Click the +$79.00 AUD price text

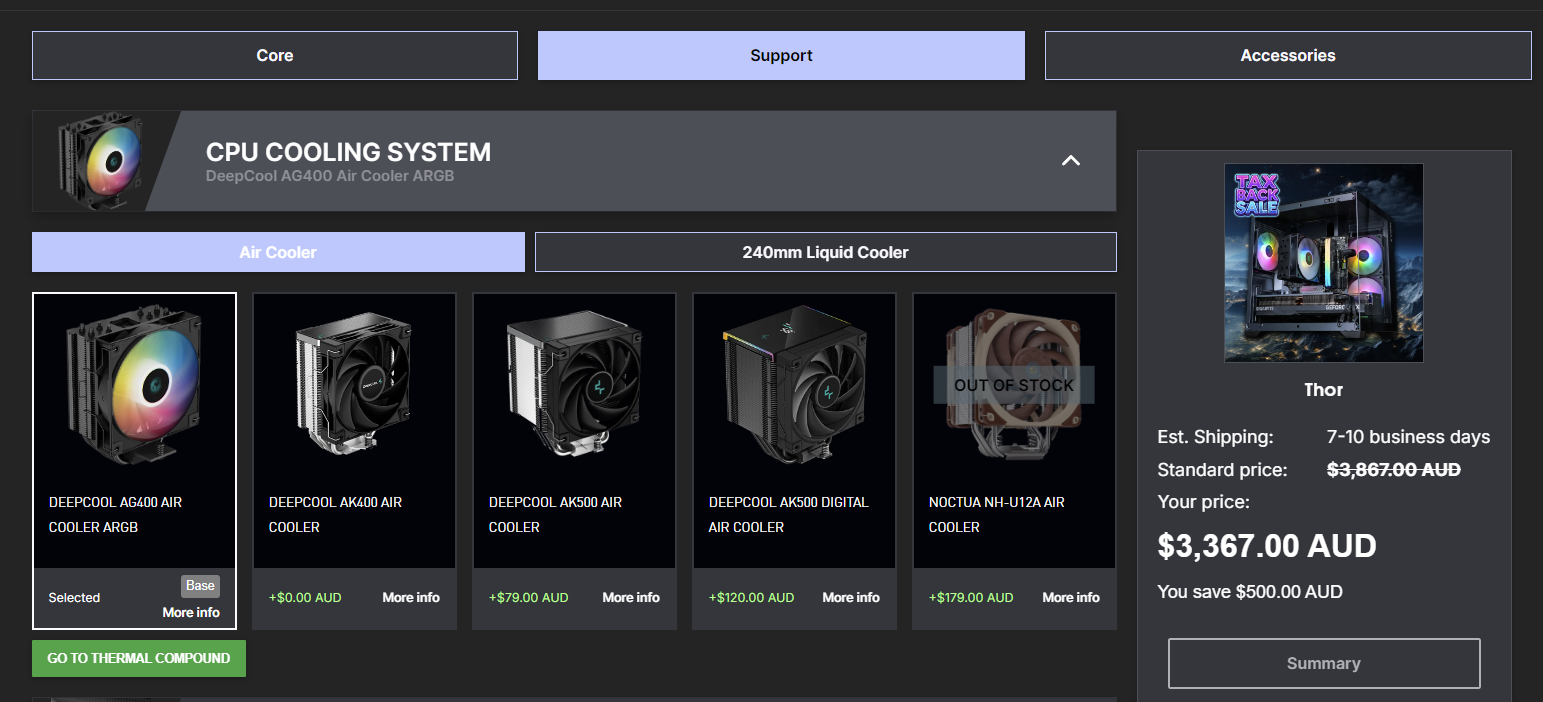click(x=529, y=597)
